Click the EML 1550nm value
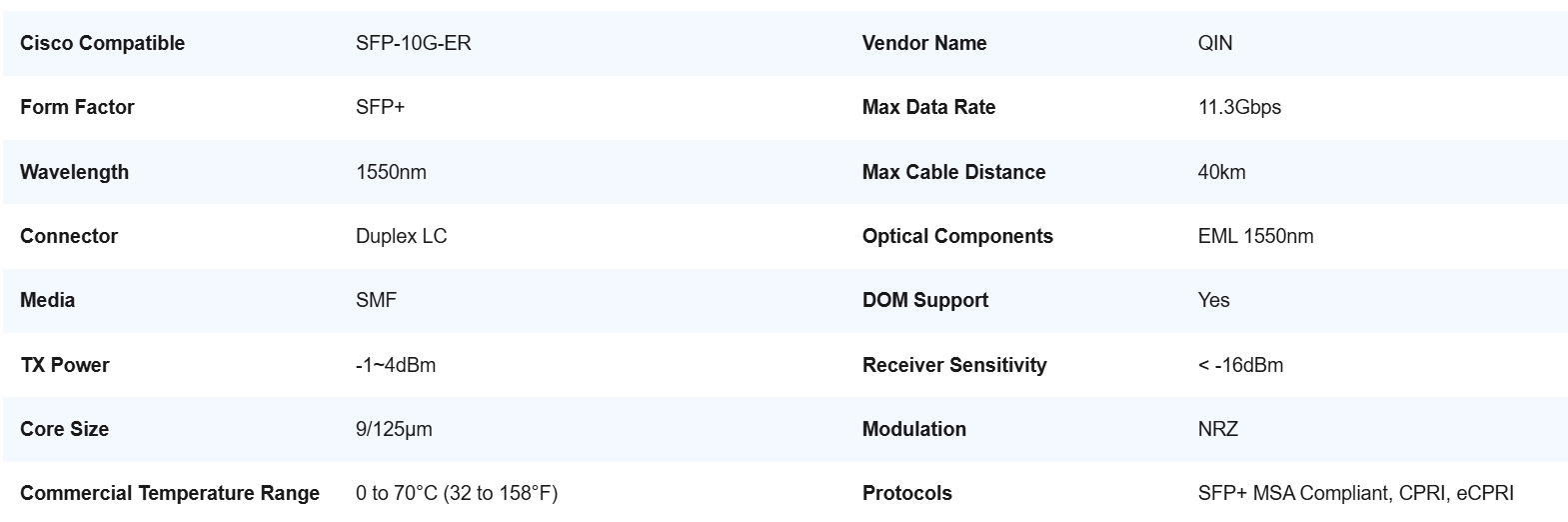 (1255, 236)
